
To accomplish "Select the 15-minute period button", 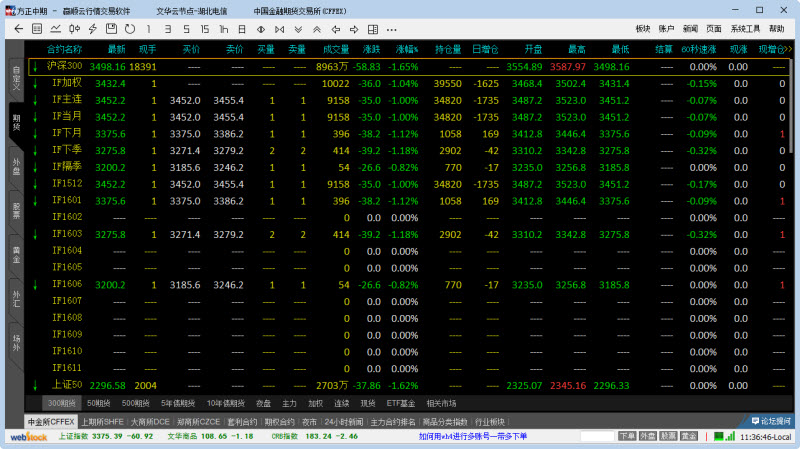I will [x=205, y=29].
